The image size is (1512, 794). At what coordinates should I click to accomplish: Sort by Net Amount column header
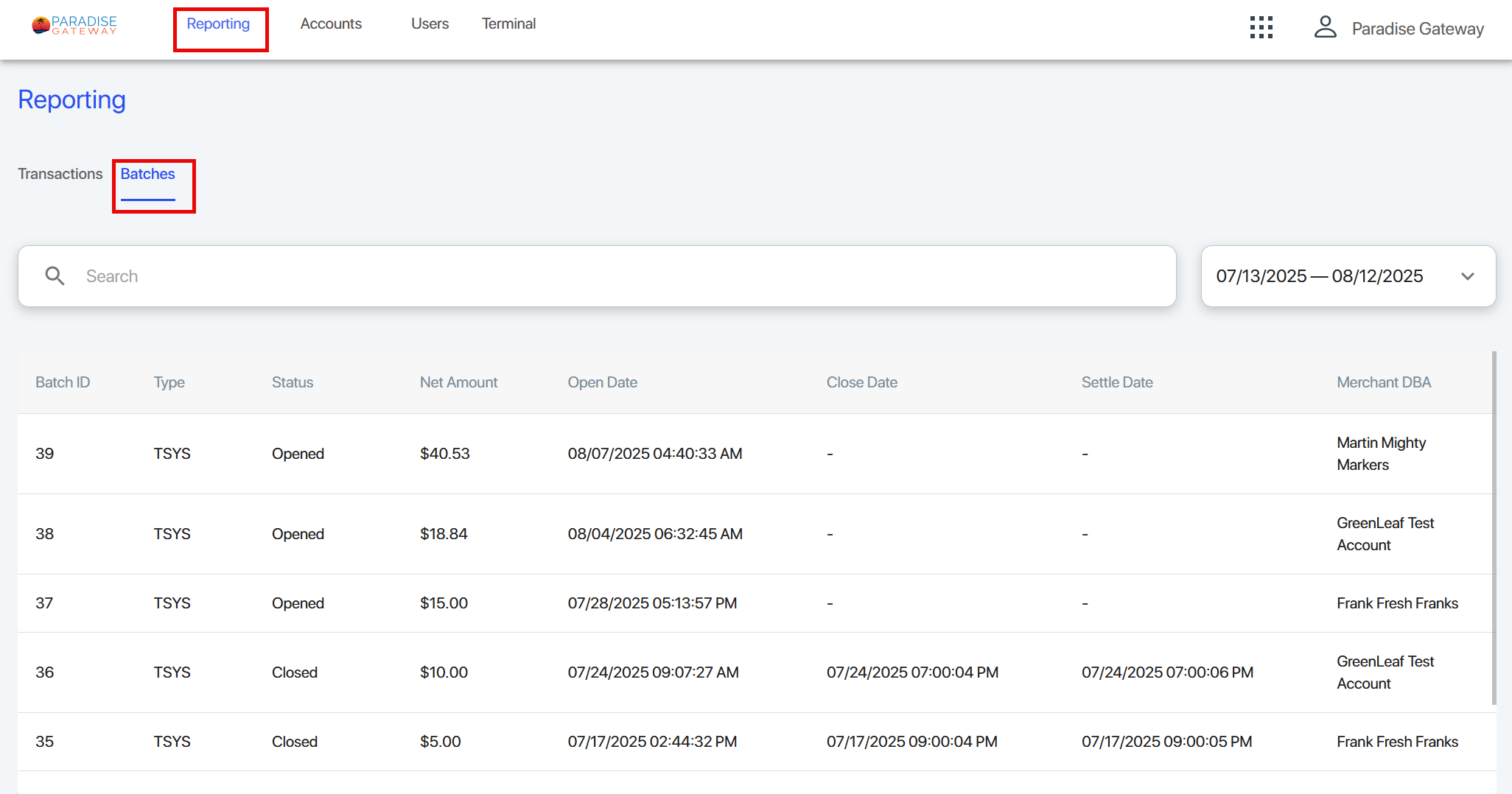click(x=458, y=382)
